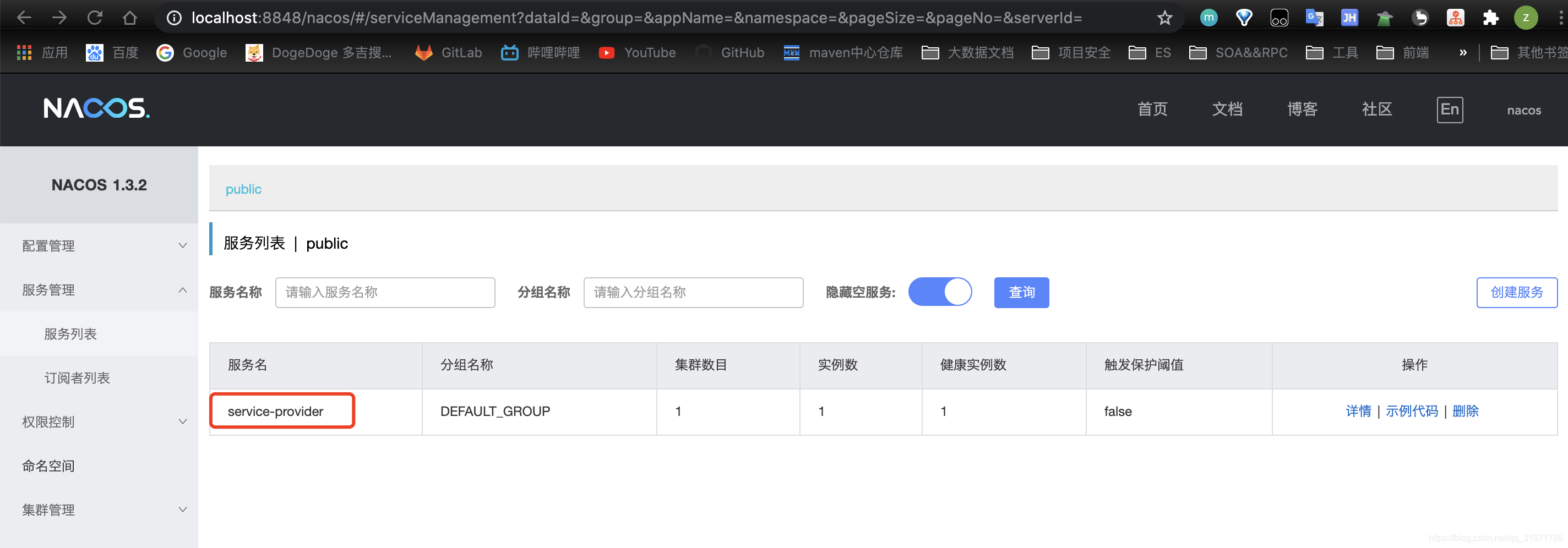Open the Google bookmark
Image resolution: width=1568 pixels, height=548 pixels.
point(191,53)
